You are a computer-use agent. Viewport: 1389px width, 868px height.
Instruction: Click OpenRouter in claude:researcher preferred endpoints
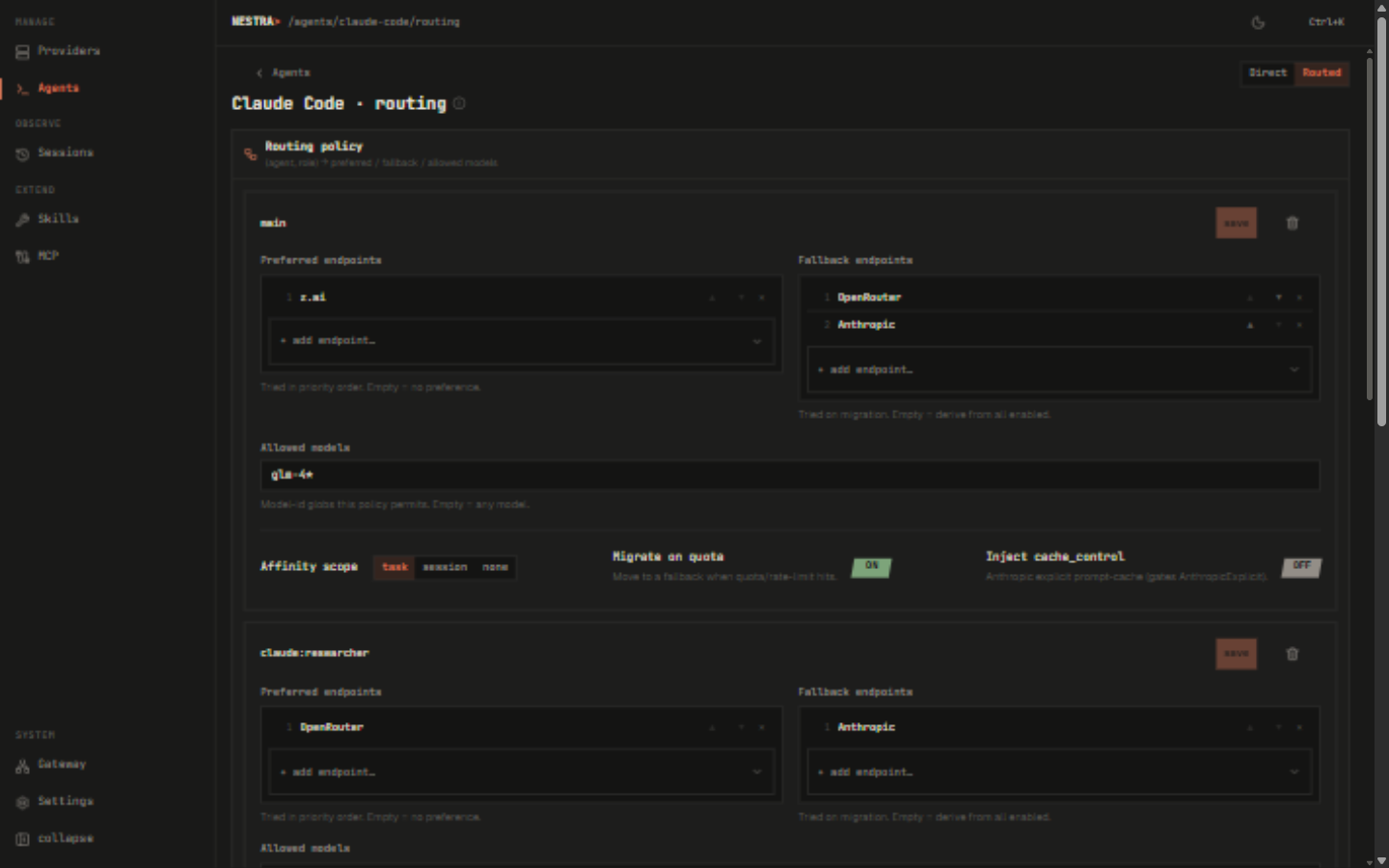332,727
